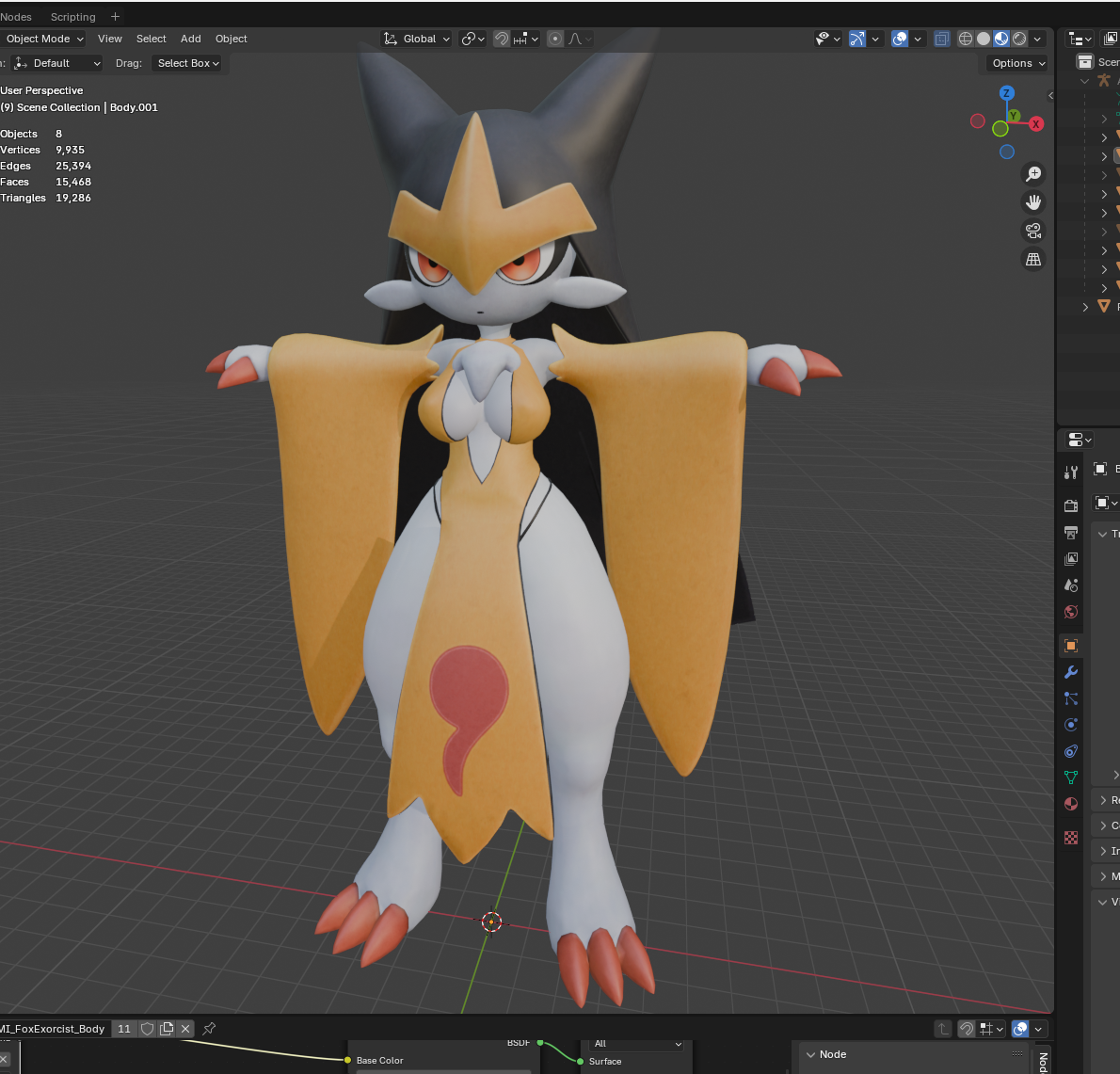This screenshot has width=1120, height=1074.
Task: Toggle show gizmo button
Action: 857,39
